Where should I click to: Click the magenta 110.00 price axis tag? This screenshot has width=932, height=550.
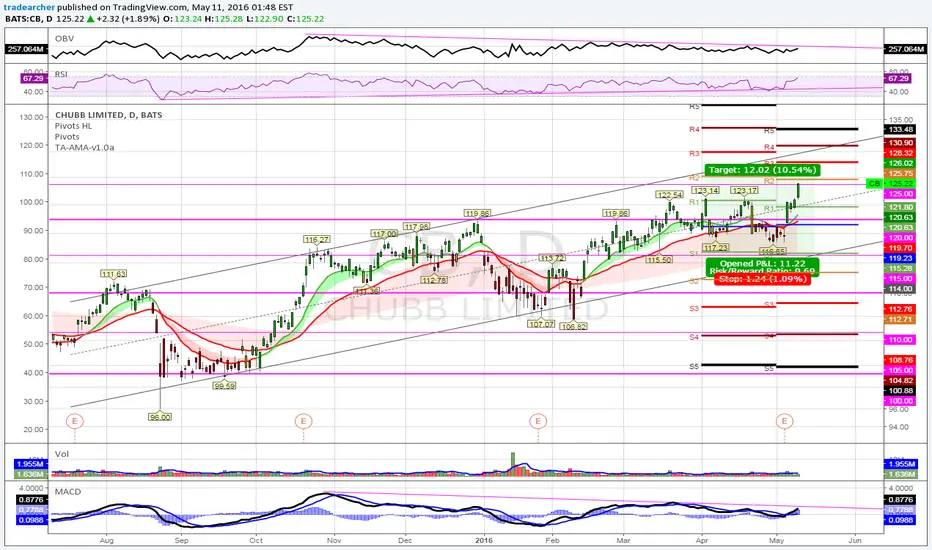900,340
